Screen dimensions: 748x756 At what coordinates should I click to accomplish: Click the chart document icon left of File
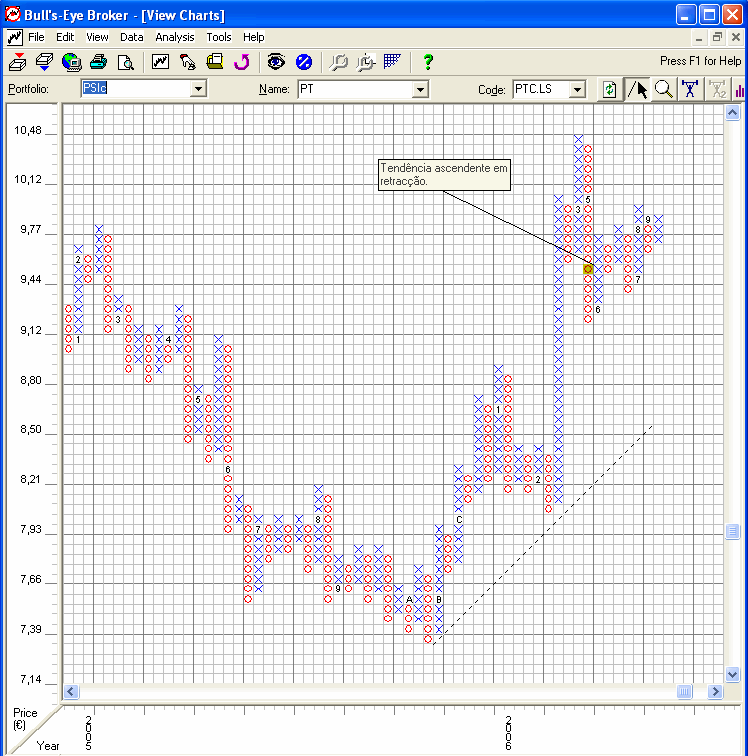14,37
